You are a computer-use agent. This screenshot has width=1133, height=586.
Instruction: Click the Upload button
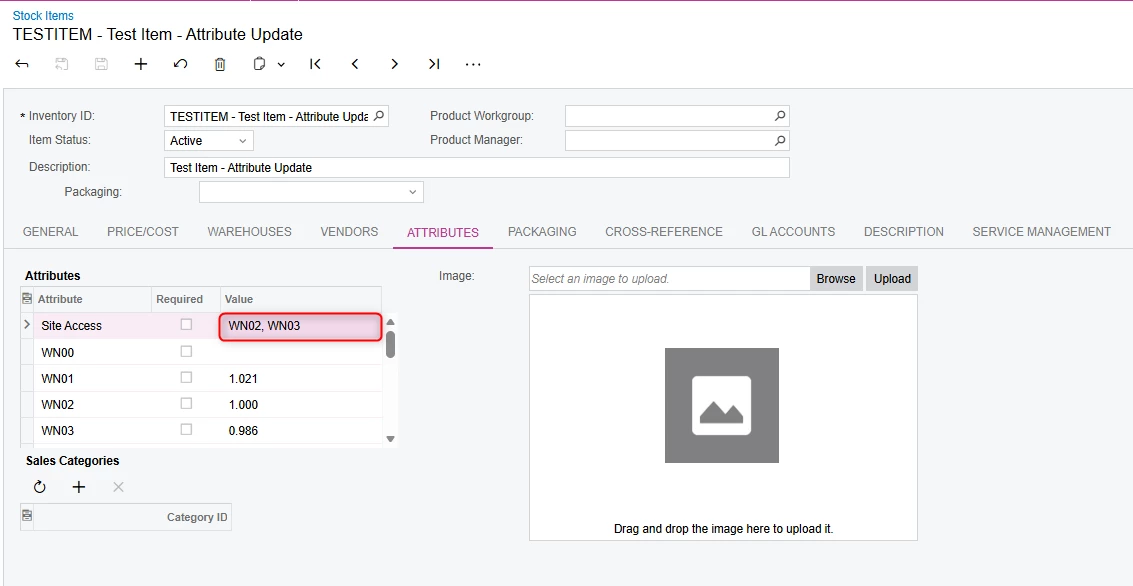pos(892,279)
